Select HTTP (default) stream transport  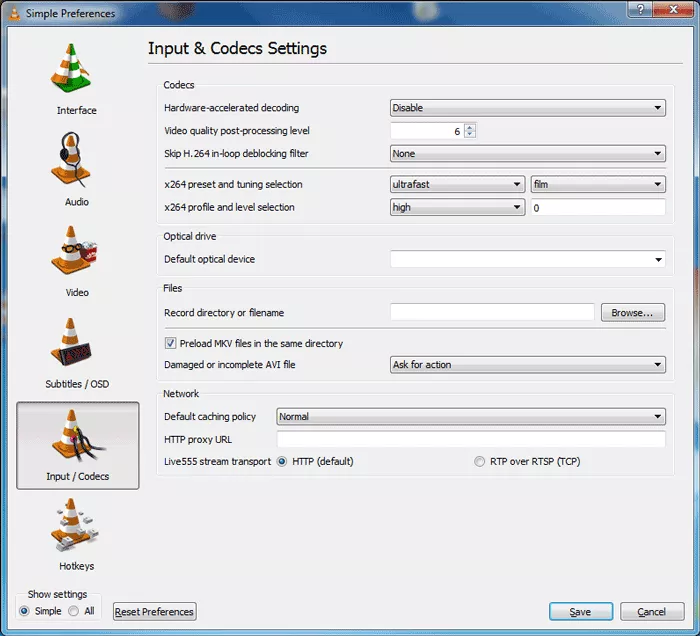point(282,461)
